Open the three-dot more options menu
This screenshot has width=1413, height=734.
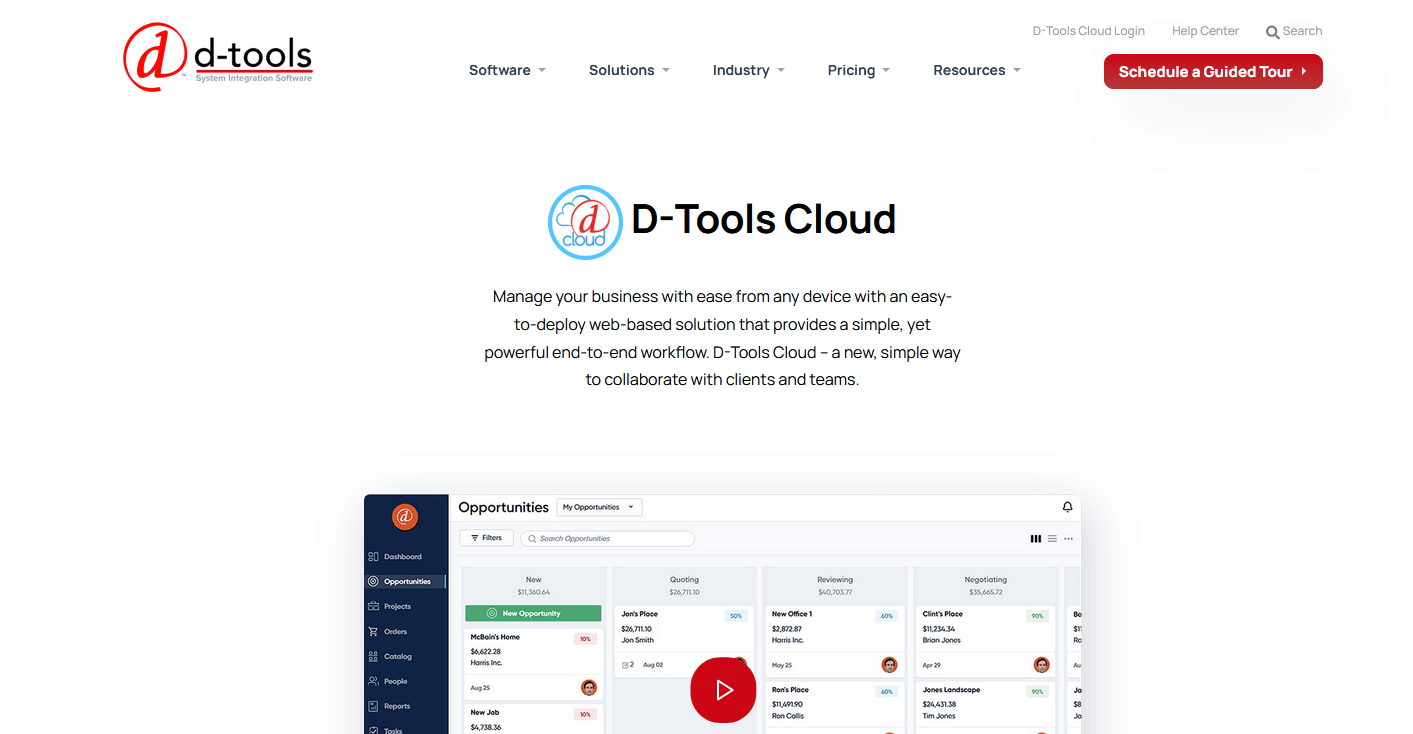(x=1069, y=539)
